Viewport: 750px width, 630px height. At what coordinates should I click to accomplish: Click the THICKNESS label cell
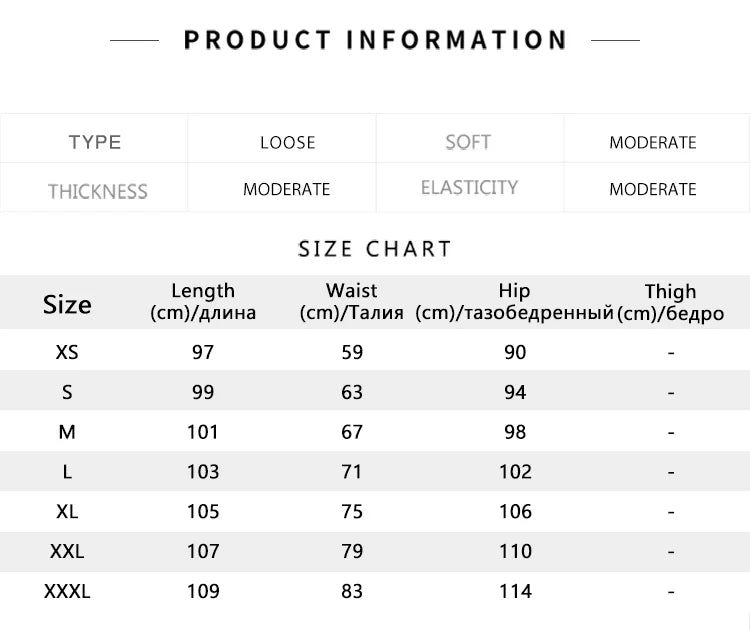97,190
